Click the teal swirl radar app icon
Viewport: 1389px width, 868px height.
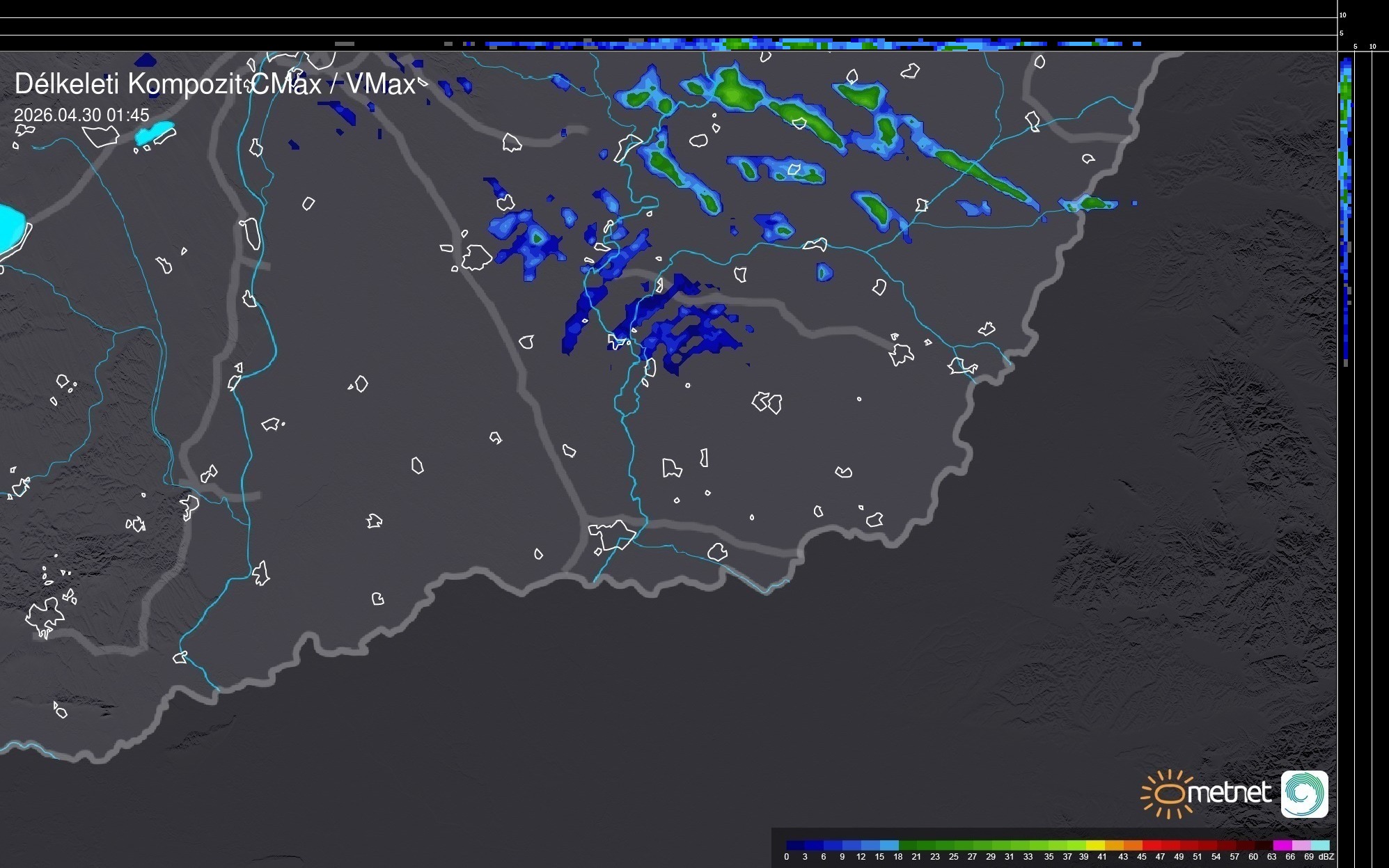pos(1304,794)
